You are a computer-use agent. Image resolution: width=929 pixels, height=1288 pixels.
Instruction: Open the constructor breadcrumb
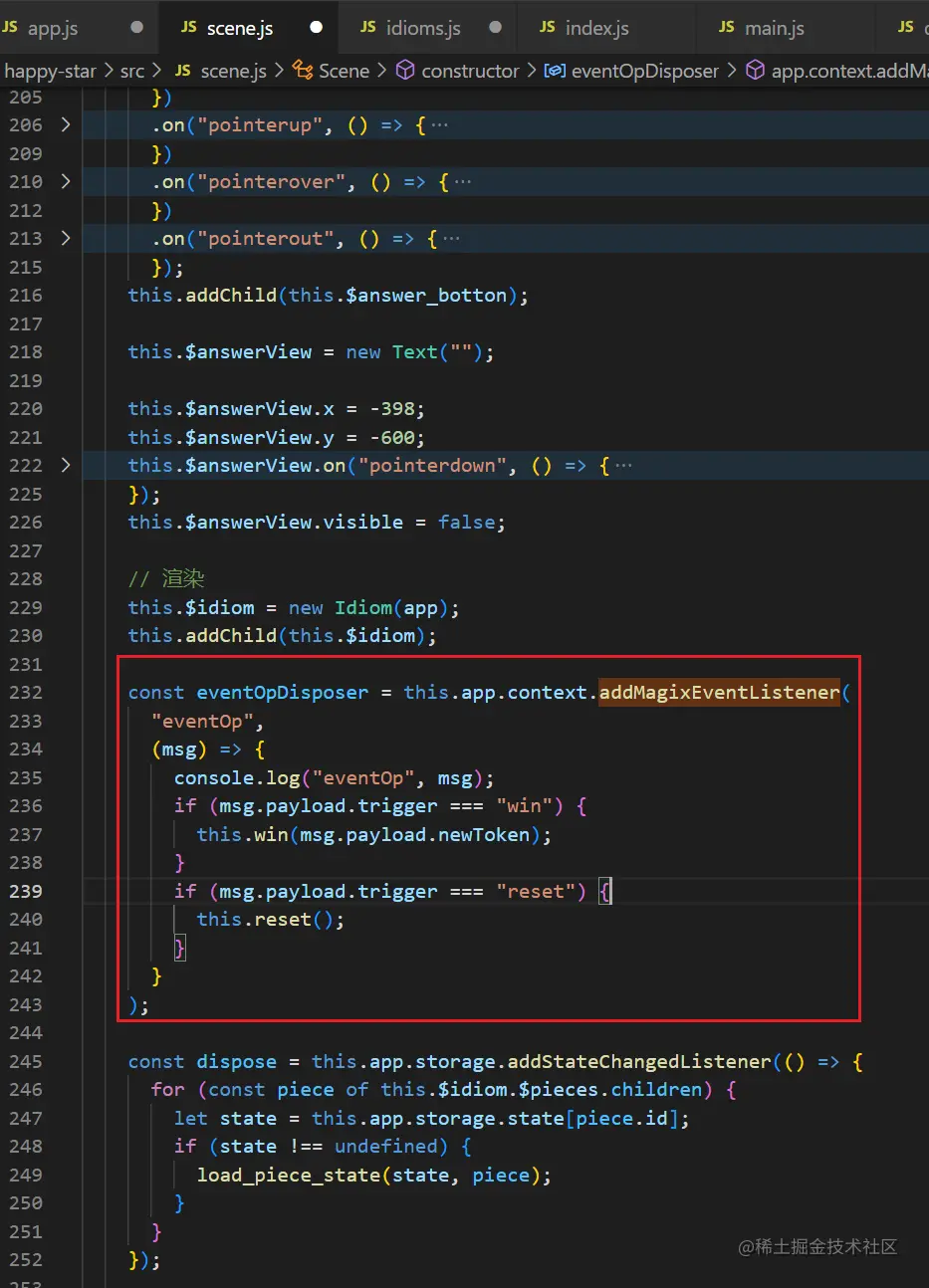point(470,71)
